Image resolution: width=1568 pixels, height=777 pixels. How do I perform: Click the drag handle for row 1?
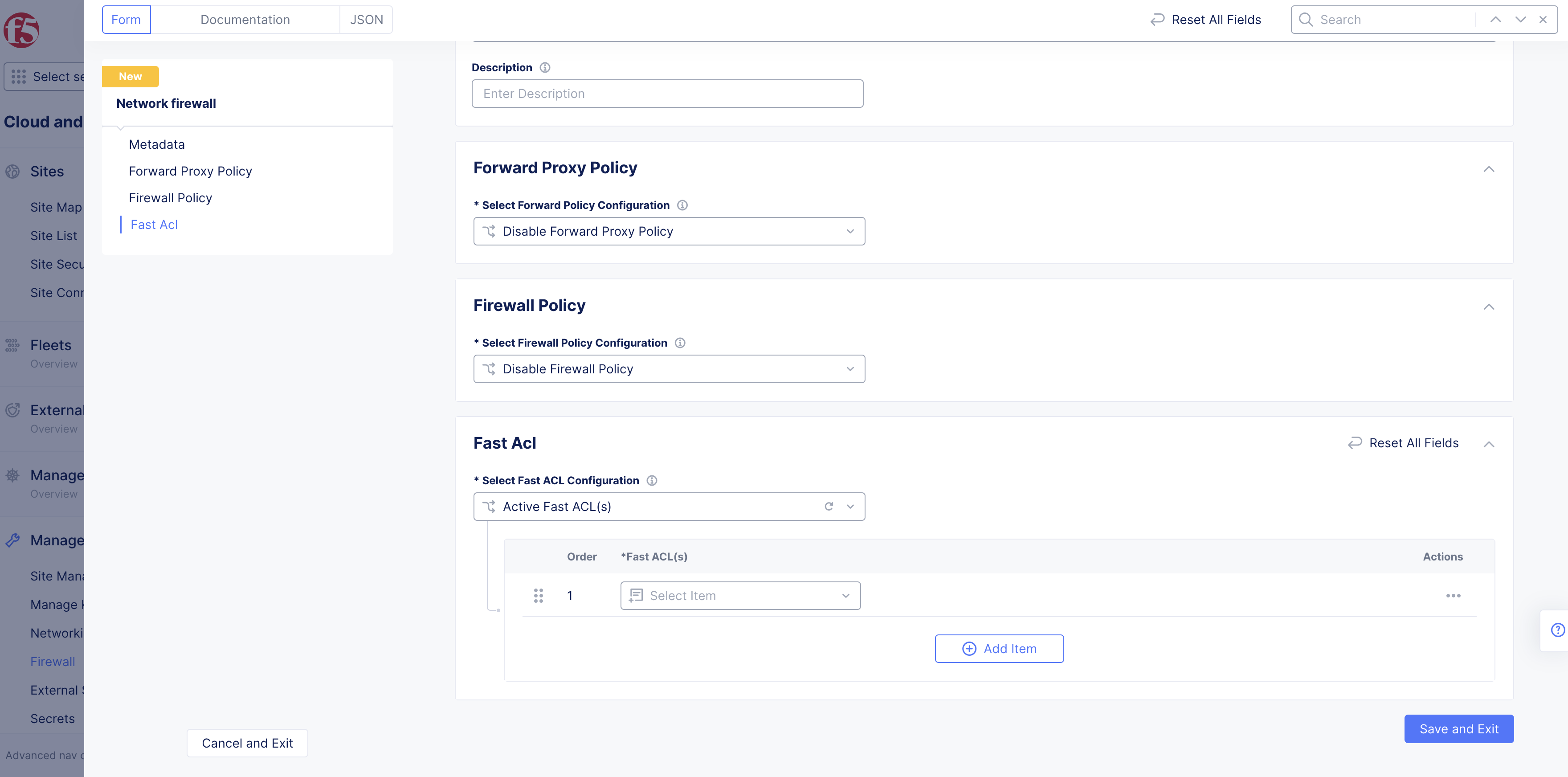point(538,596)
